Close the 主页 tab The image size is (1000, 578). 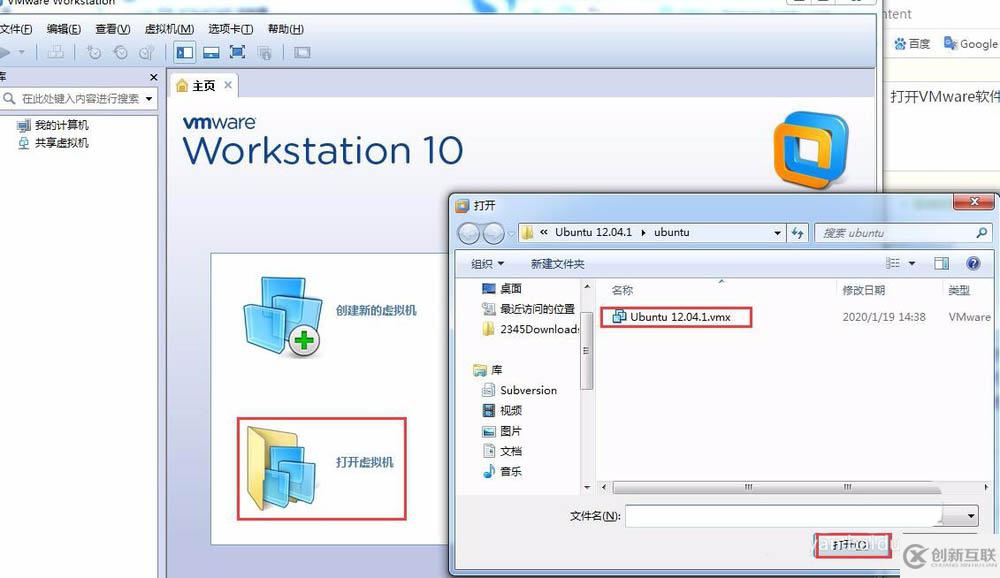[228, 85]
